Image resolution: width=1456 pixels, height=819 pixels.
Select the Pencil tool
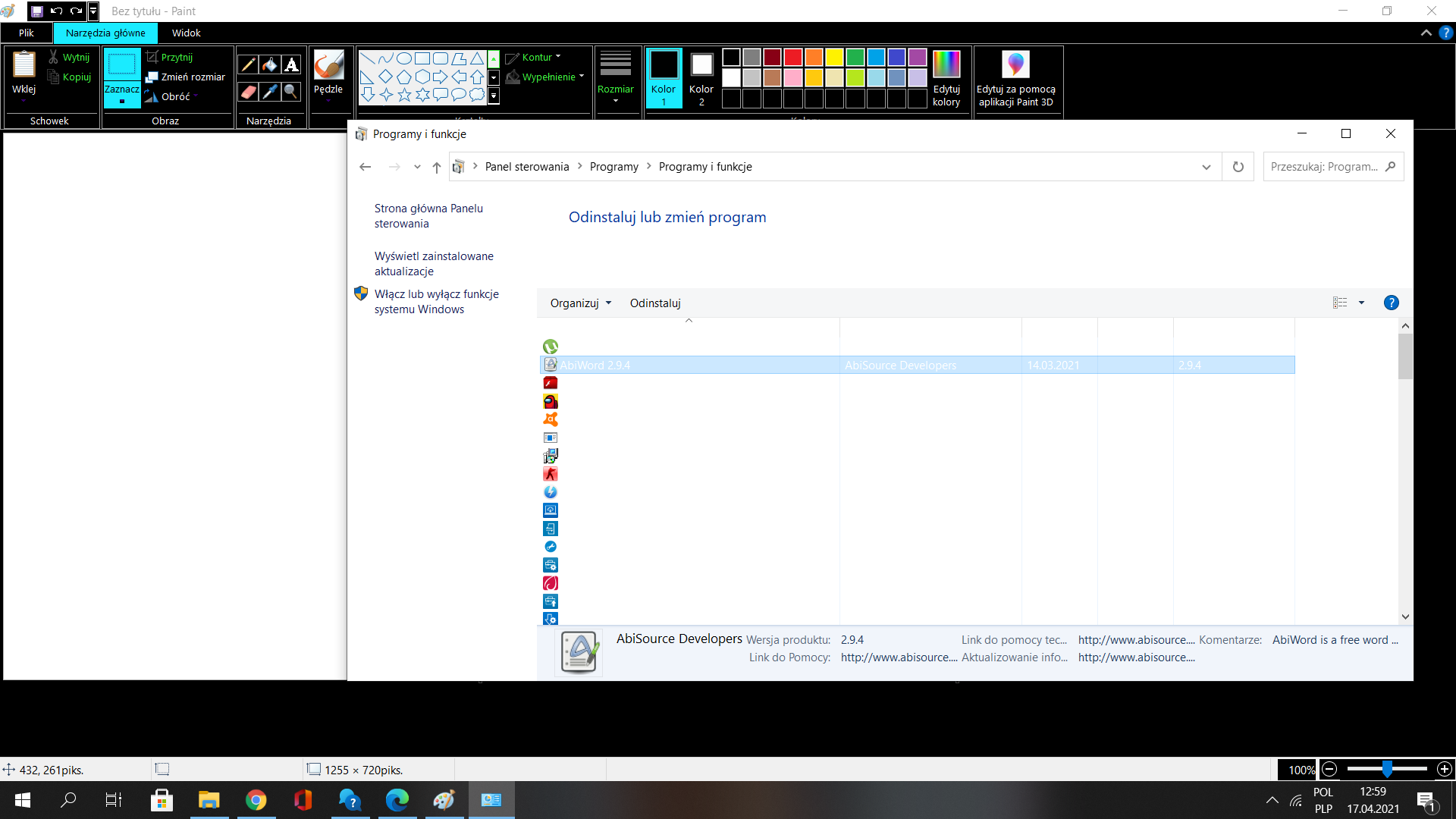247,65
